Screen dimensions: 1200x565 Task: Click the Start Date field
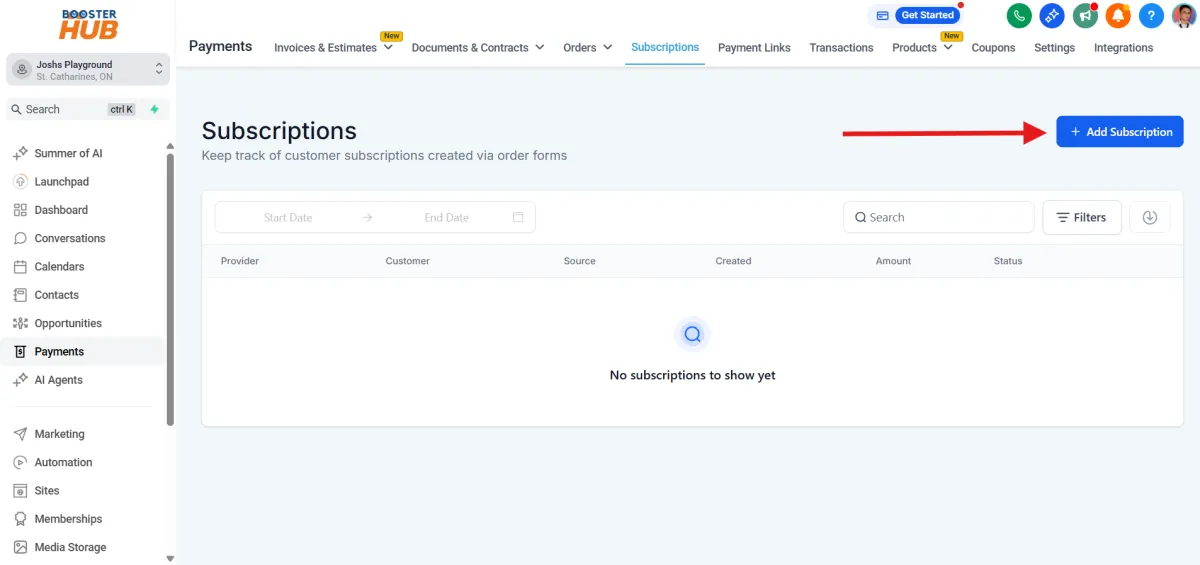pyautogui.click(x=288, y=217)
